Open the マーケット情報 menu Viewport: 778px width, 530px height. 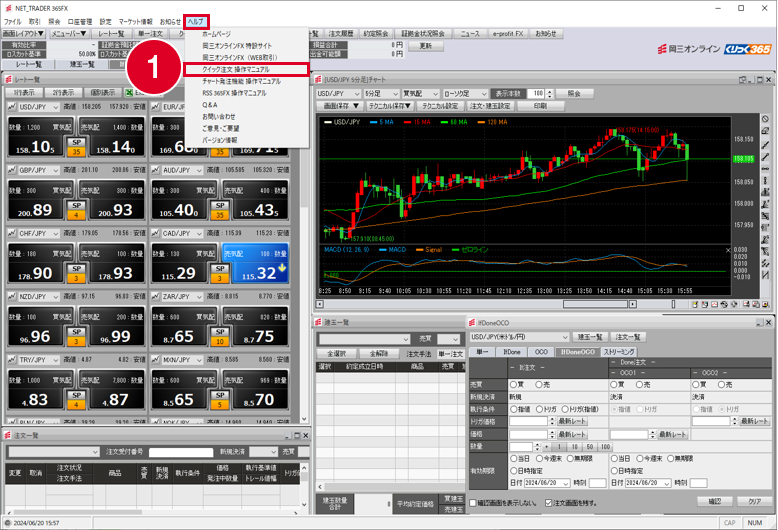coord(135,22)
